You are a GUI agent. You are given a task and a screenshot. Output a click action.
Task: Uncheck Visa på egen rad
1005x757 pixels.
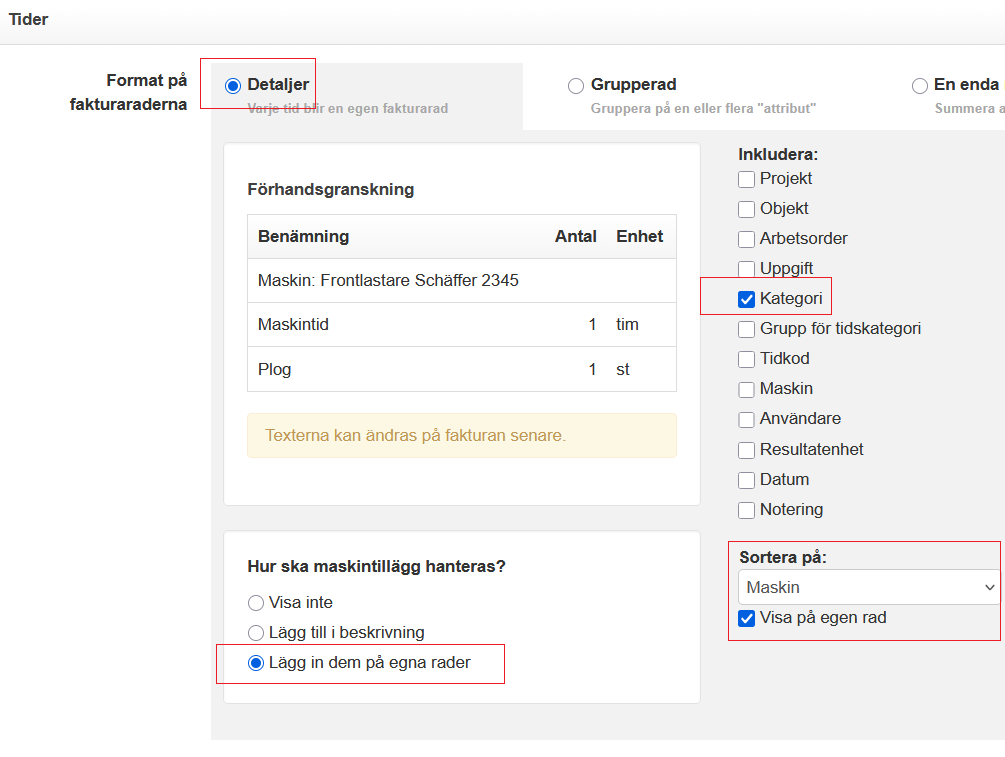point(746,619)
